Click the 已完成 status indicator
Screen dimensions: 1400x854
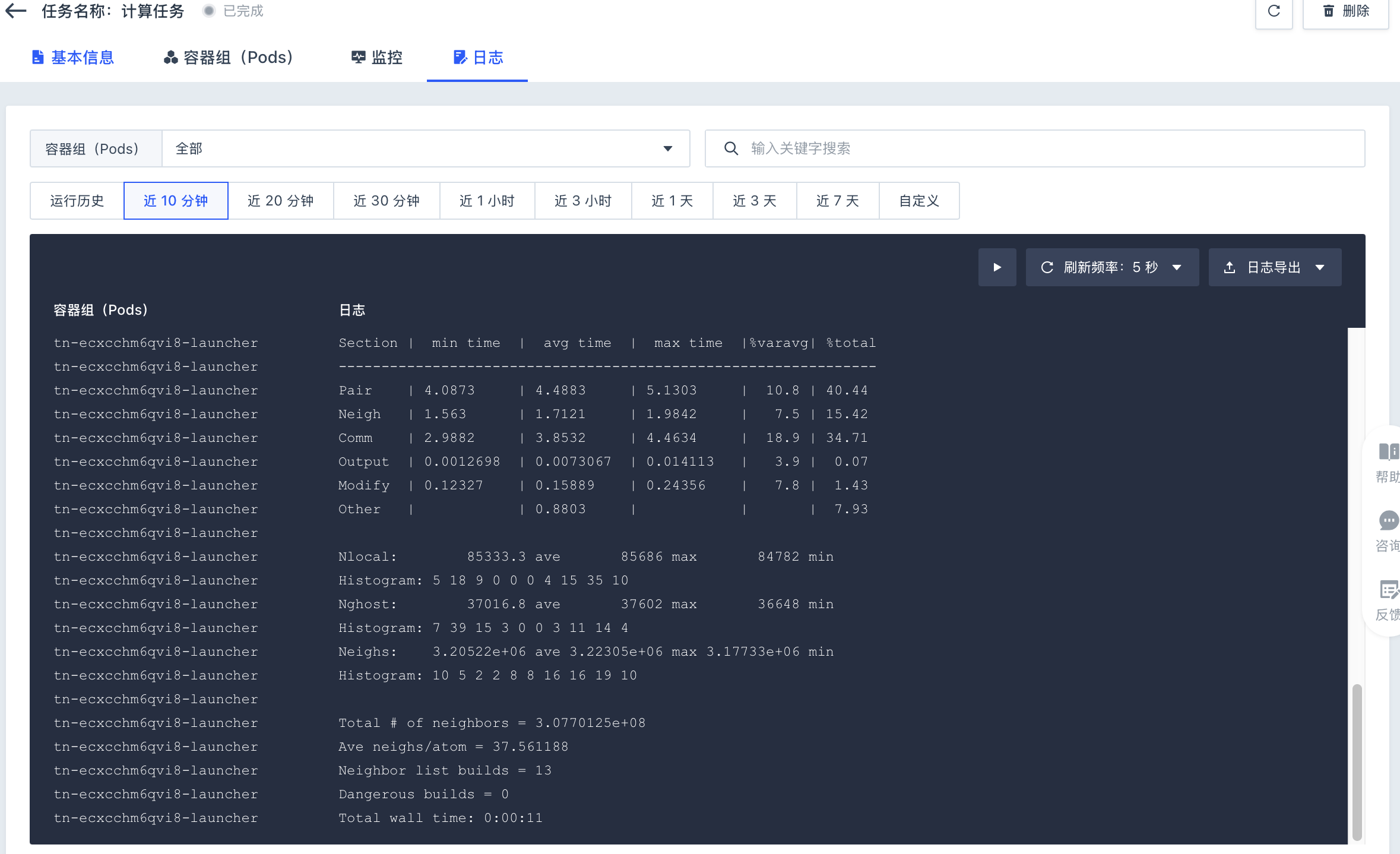click(233, 11)
